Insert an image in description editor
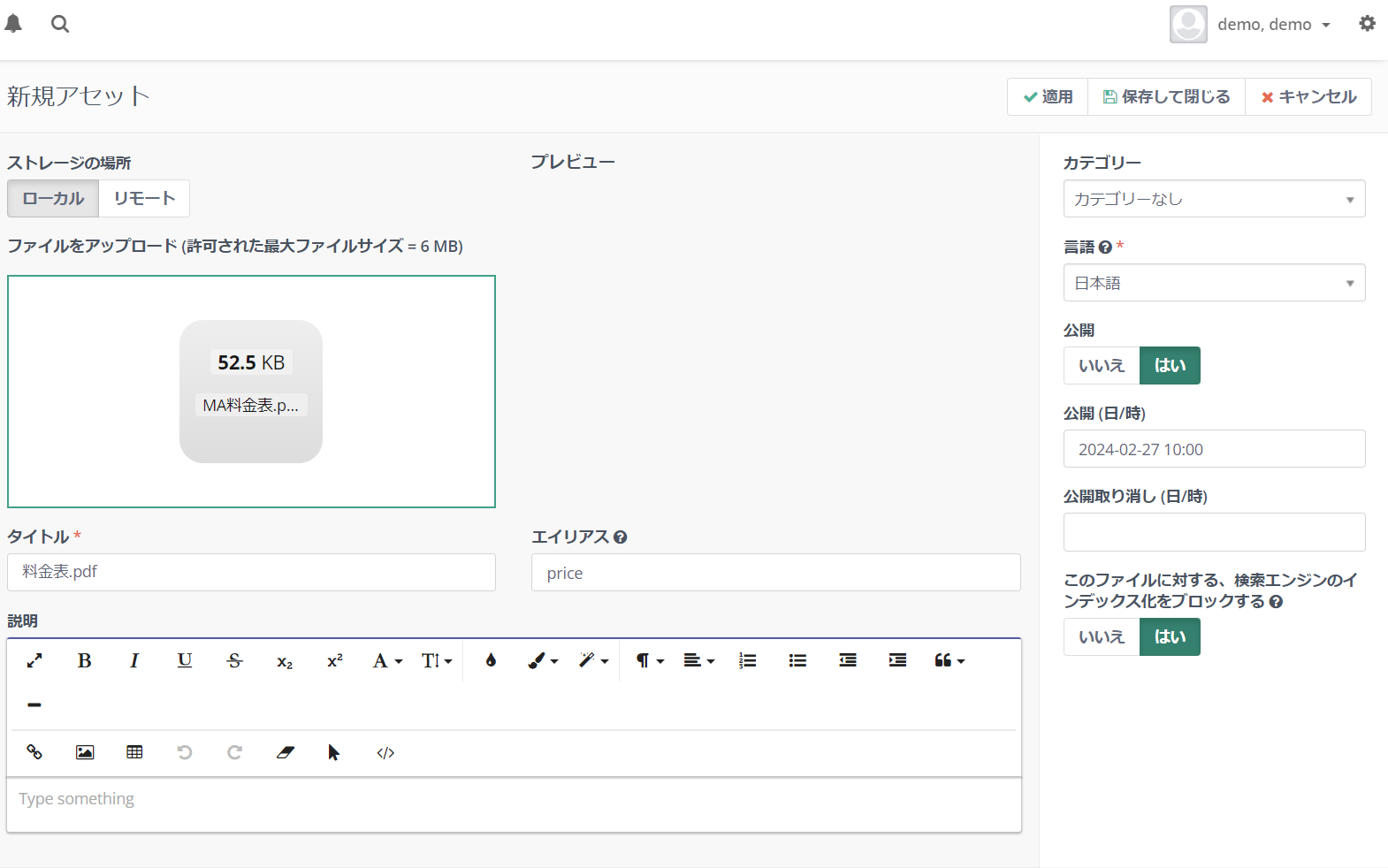The width and height of the screenshot is (1388, 868). [85, 752]
